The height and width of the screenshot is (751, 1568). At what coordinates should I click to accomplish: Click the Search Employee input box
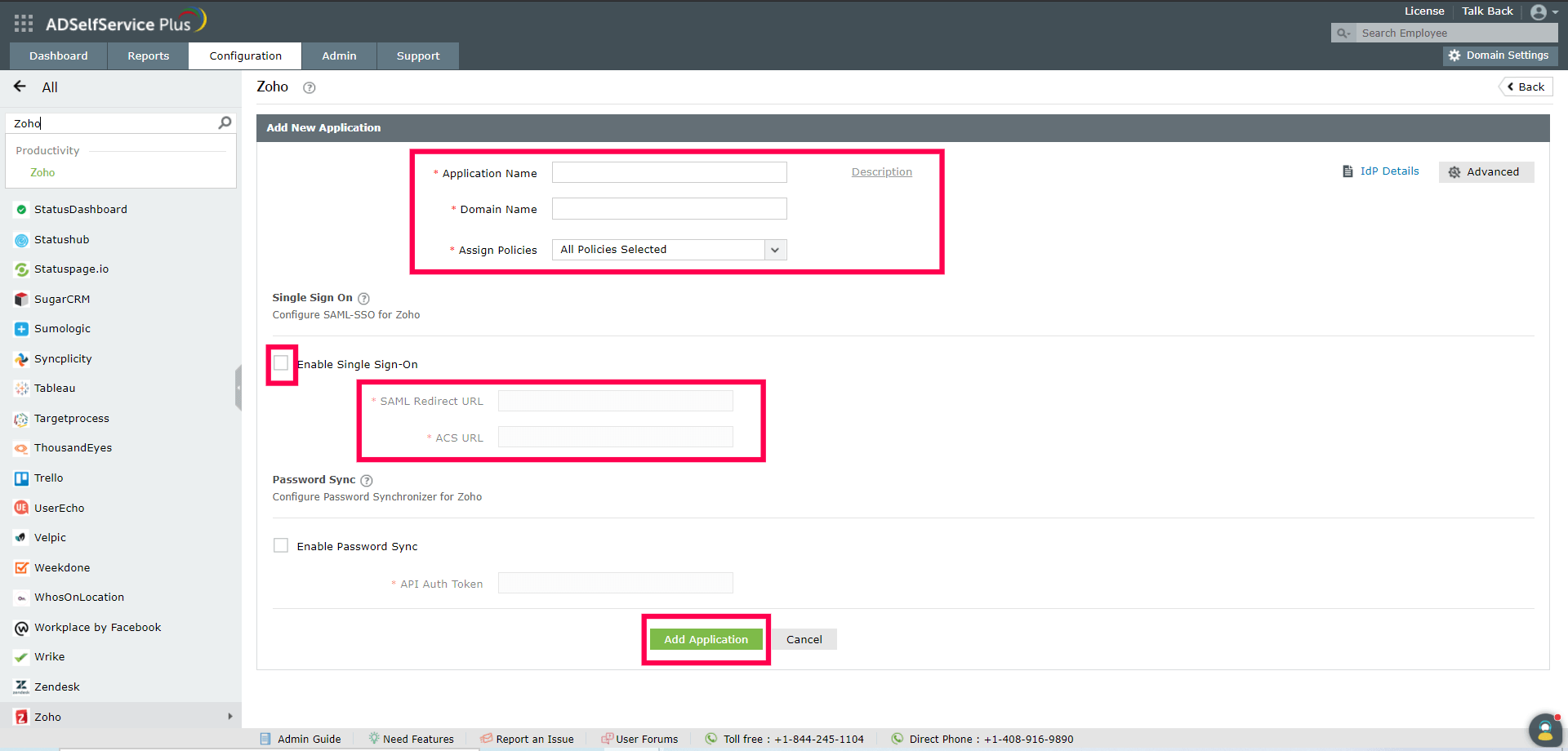pos(1457,33)
